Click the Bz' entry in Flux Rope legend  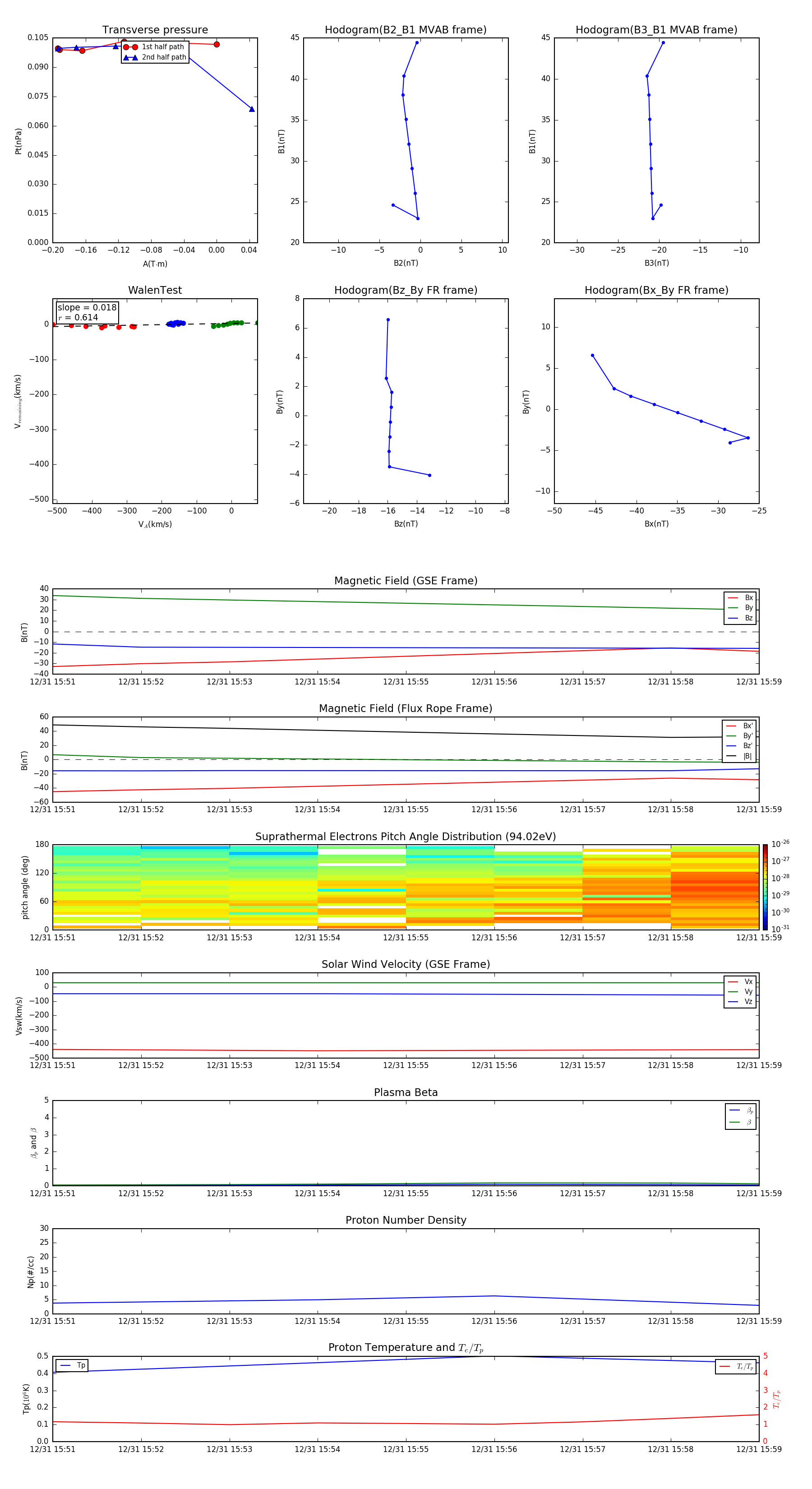click(x=739, y=746)
